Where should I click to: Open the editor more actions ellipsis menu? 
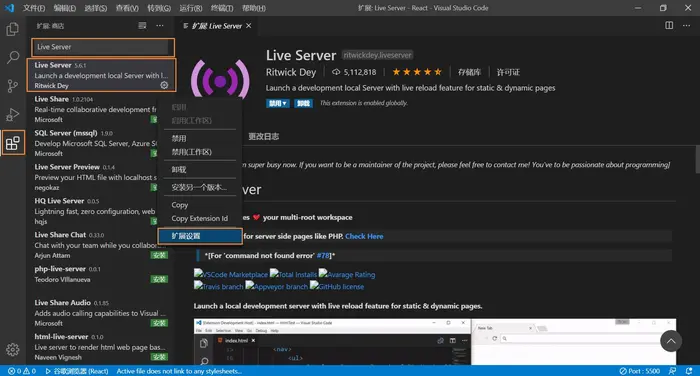pyautogui.click(x=686, y=25)
